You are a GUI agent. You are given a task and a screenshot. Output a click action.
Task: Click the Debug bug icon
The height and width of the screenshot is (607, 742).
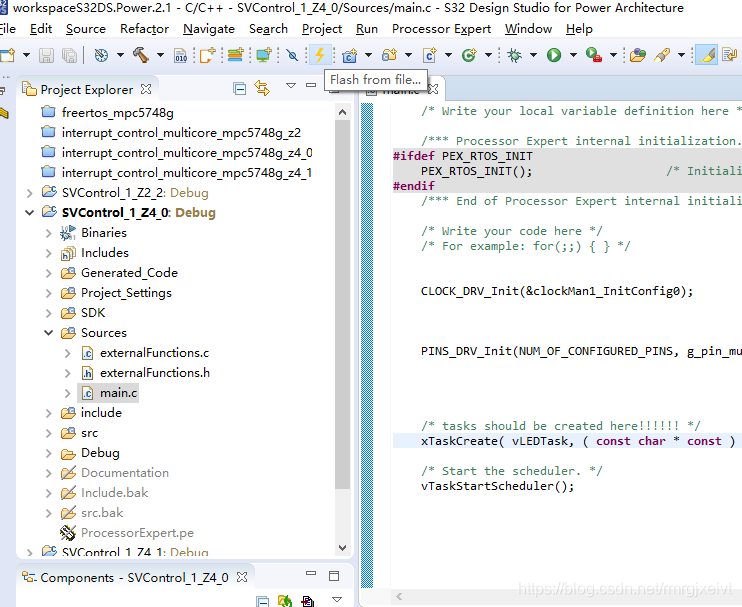(x=514, y=55)
